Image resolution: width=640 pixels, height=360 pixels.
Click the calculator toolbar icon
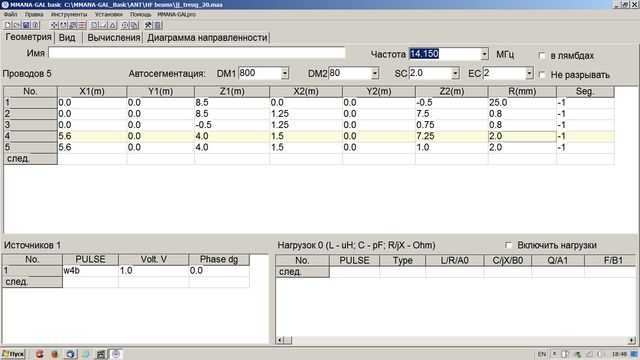(158, 25)
